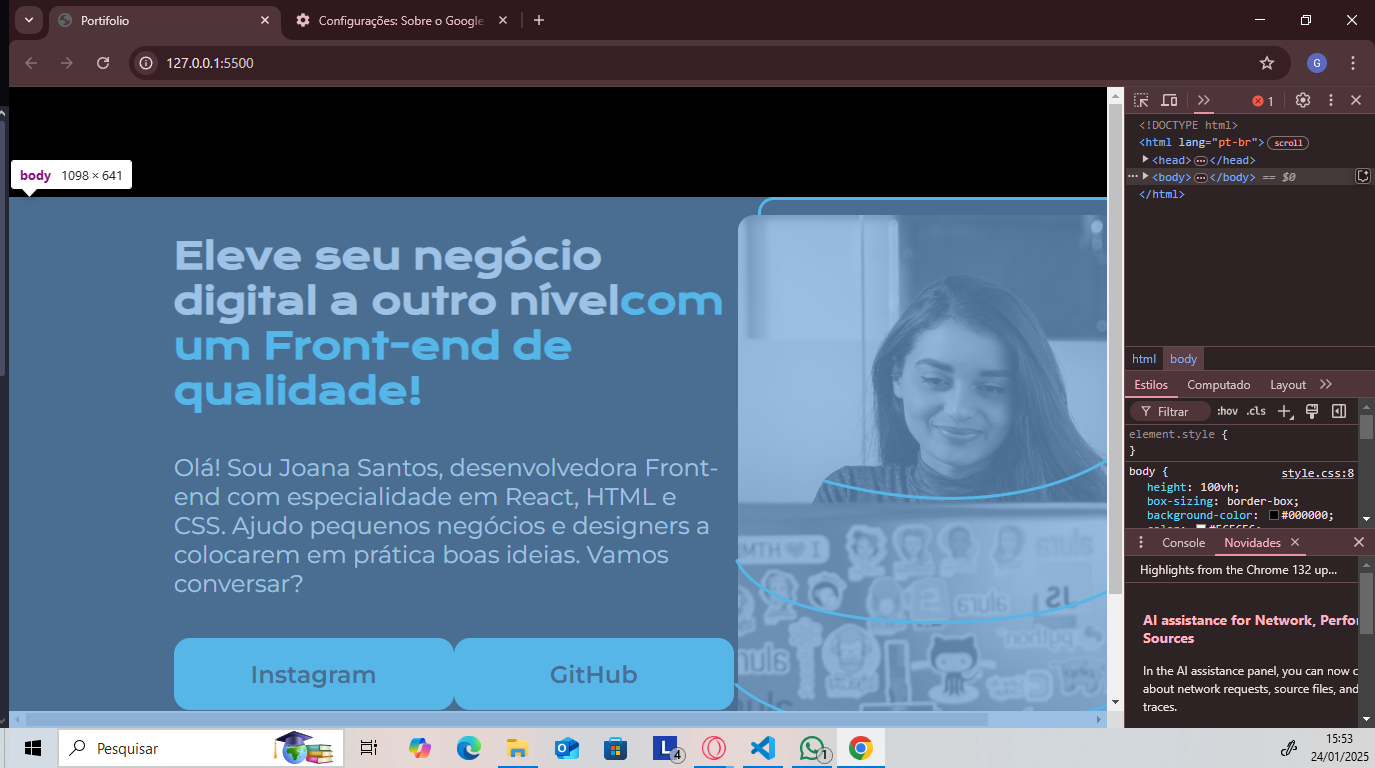Viewport: 1375px width, 768px height.
Task: Open the error counter showing 1 issue
Action: point(1263,101)
